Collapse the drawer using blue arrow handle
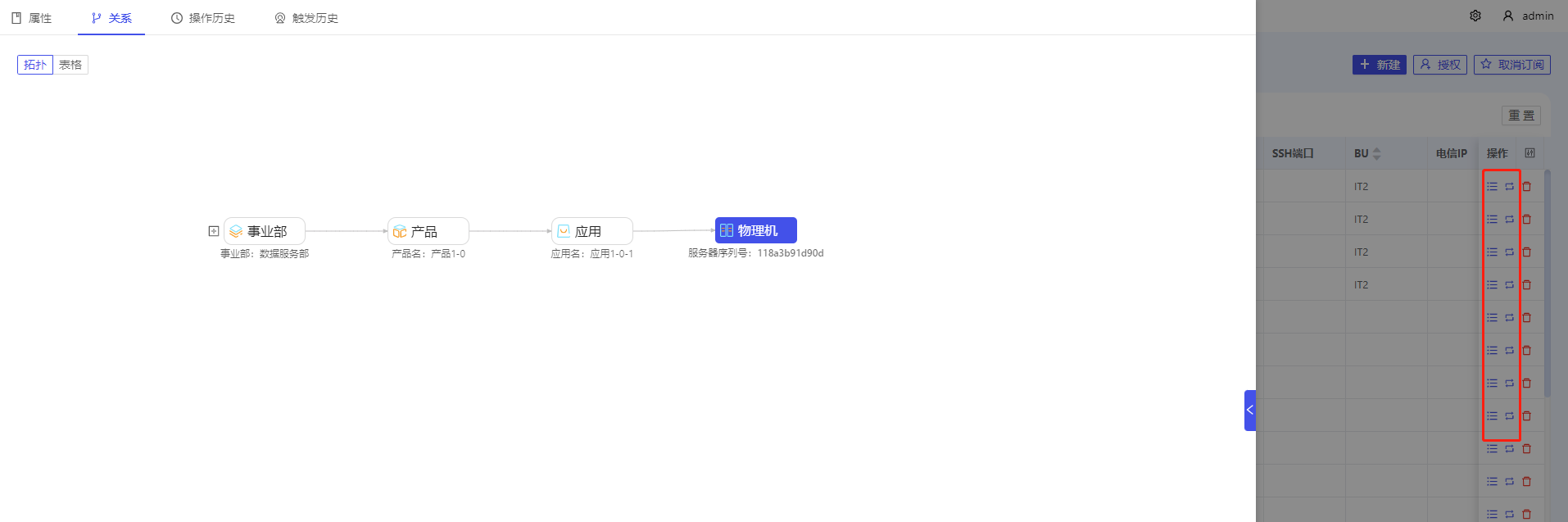Screen dimensions: 1568x522 point(1249,410)
